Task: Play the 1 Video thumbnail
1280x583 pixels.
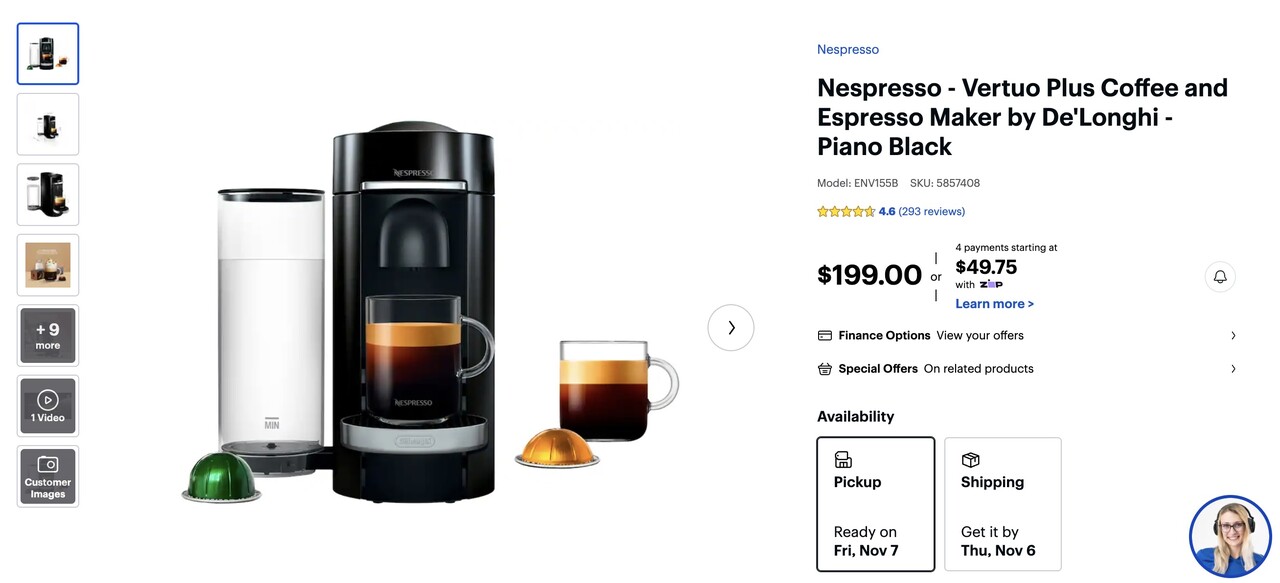Action: 48,406
